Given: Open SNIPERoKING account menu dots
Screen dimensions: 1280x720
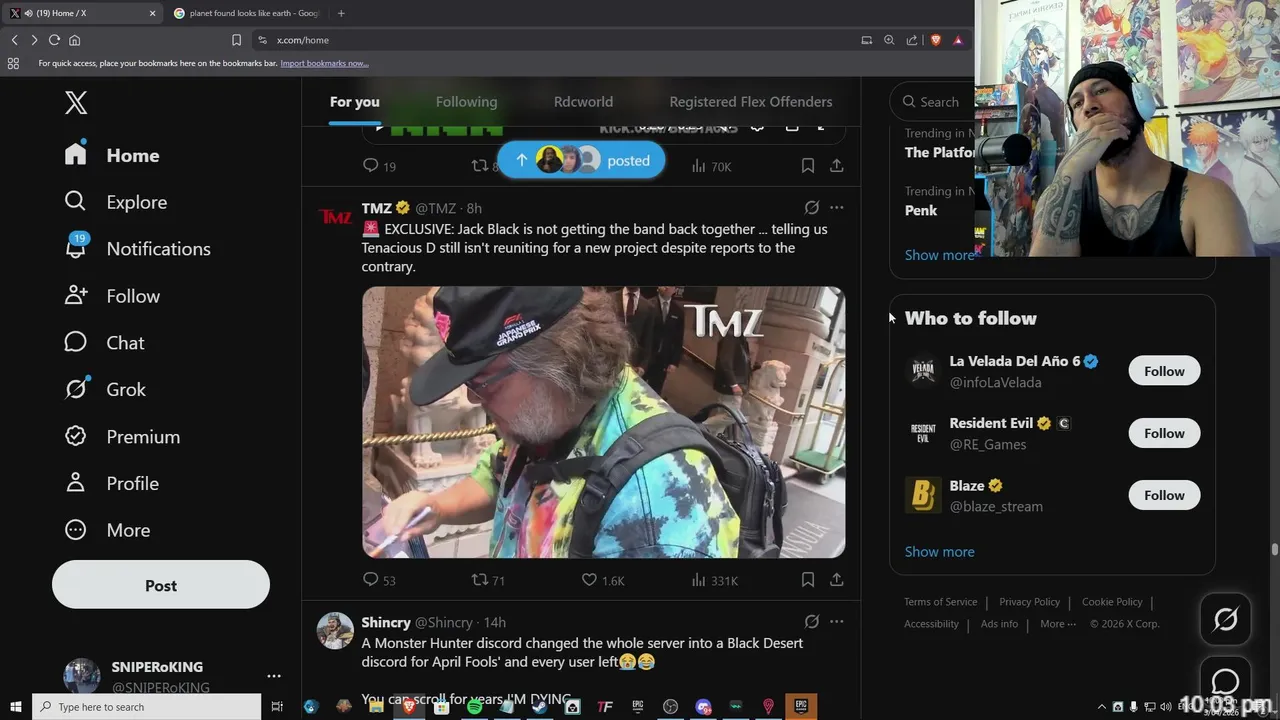Looking at the screenshot, I should pyautogui.click(x=274, y=676).
